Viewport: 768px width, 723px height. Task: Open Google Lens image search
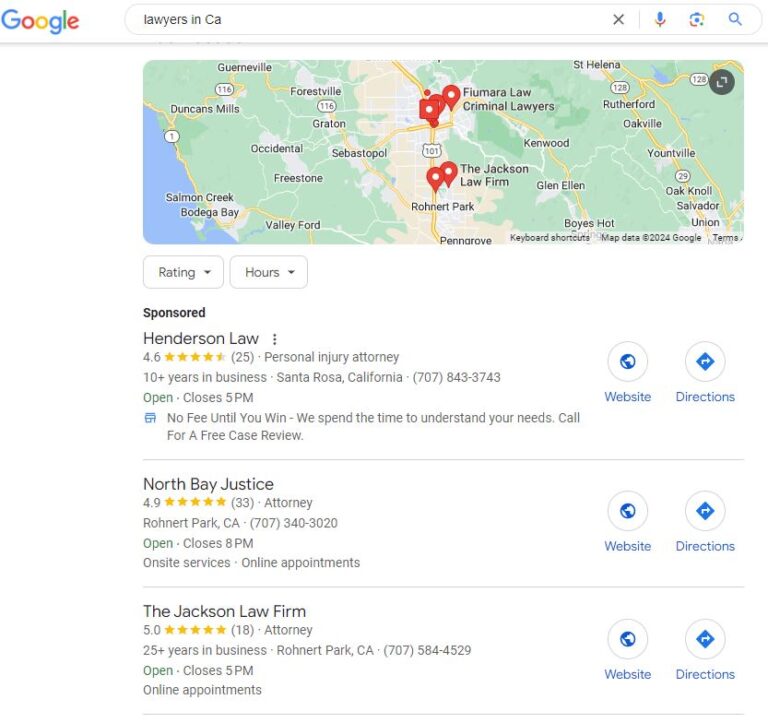tap(697, 19)
